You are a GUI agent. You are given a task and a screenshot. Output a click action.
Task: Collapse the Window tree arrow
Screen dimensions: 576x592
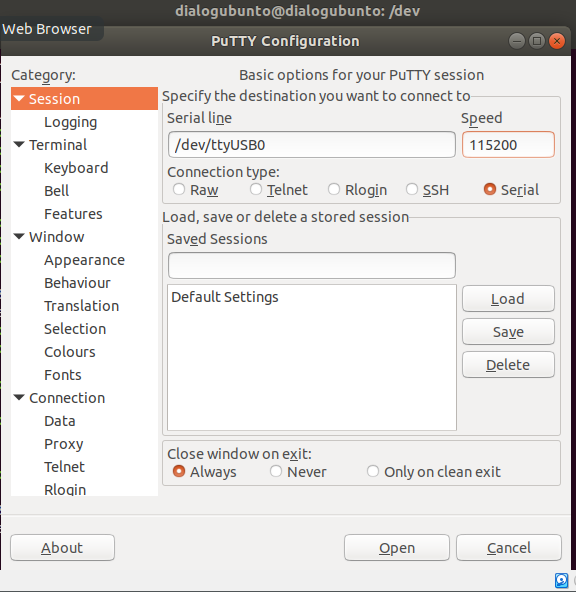pos(19,237)
